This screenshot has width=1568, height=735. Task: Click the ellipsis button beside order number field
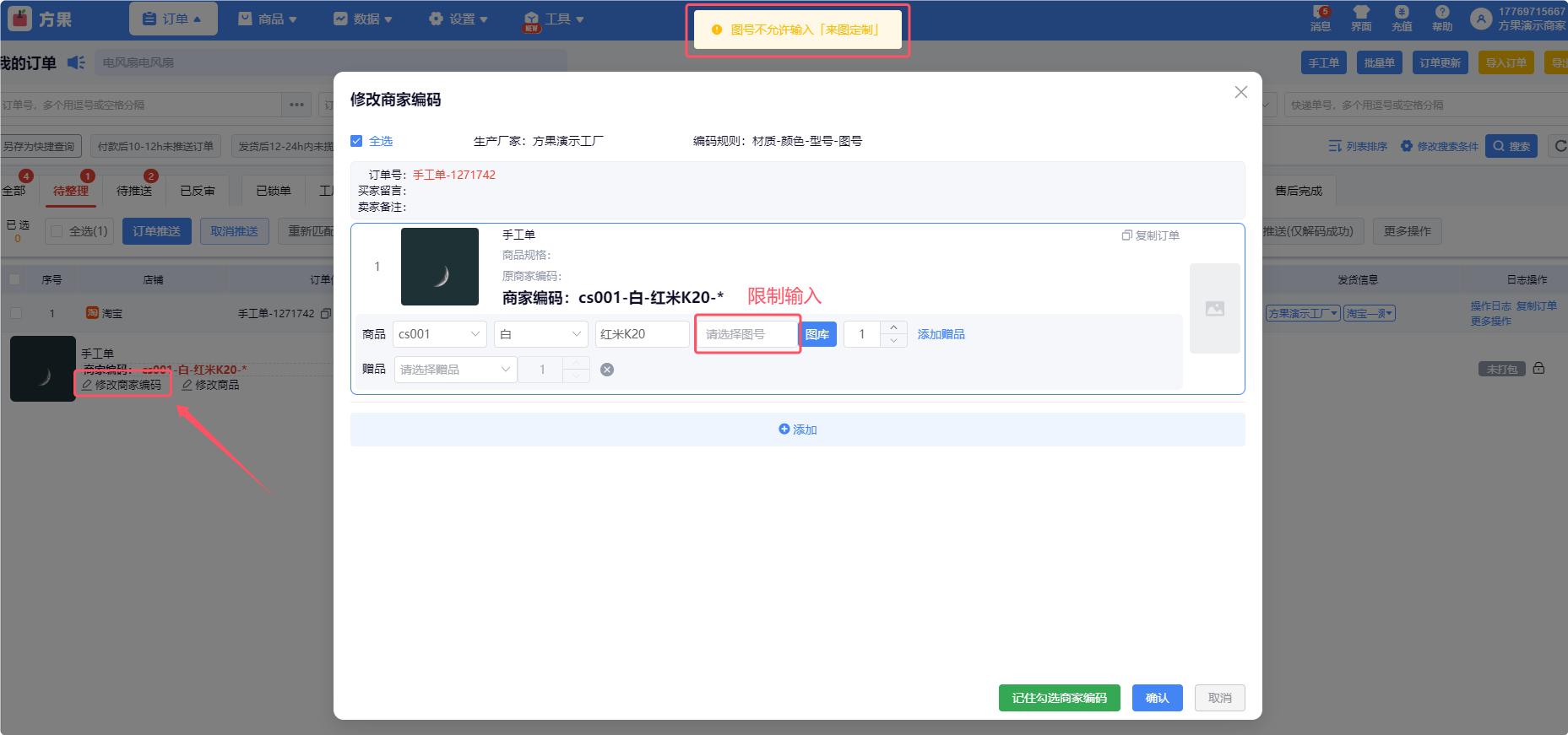coord(296,105)
